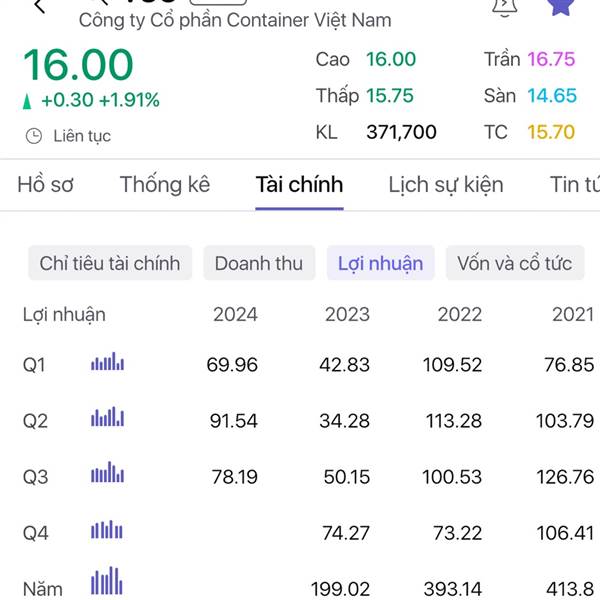Tap the clock icon beside Liên tục

(x=34, y=136)
